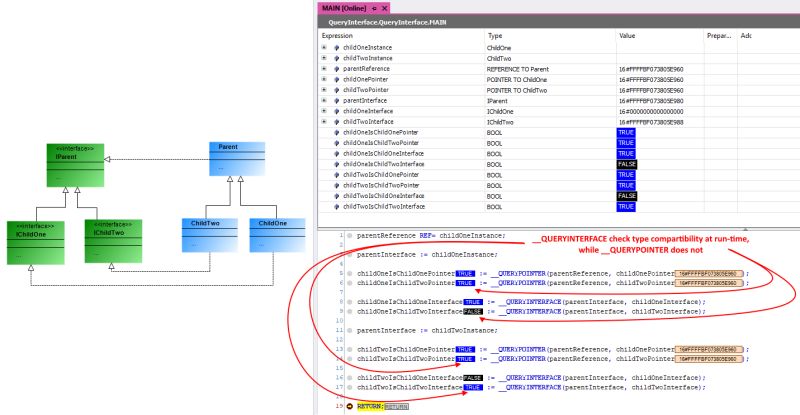Select the MAIN [Online] editor tab

(x=344, y=8)
